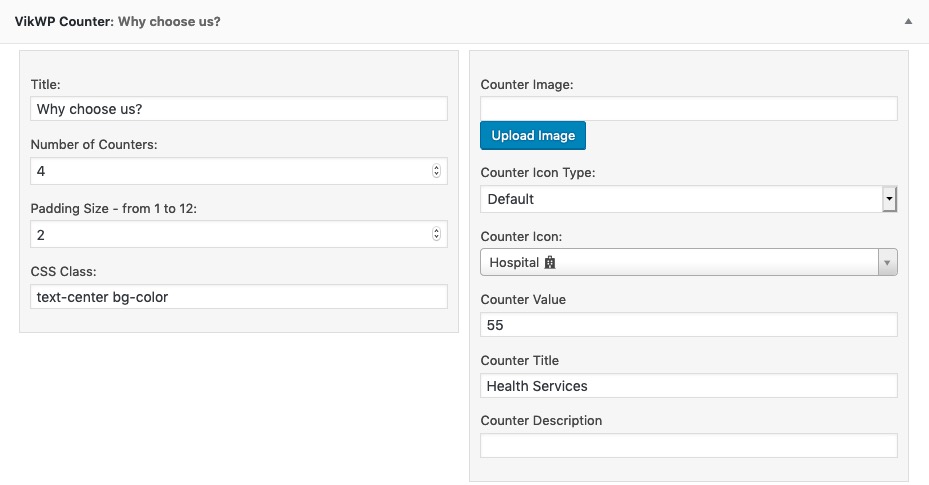This screenshot has width=929, height=485.
Task: Click the Counter Icon Type label
Action: 538,172
